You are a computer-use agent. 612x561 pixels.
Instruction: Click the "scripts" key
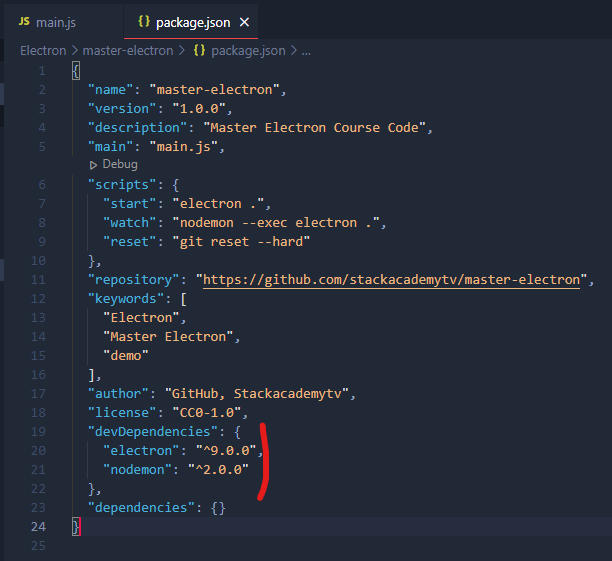click(x=122, y=185)
